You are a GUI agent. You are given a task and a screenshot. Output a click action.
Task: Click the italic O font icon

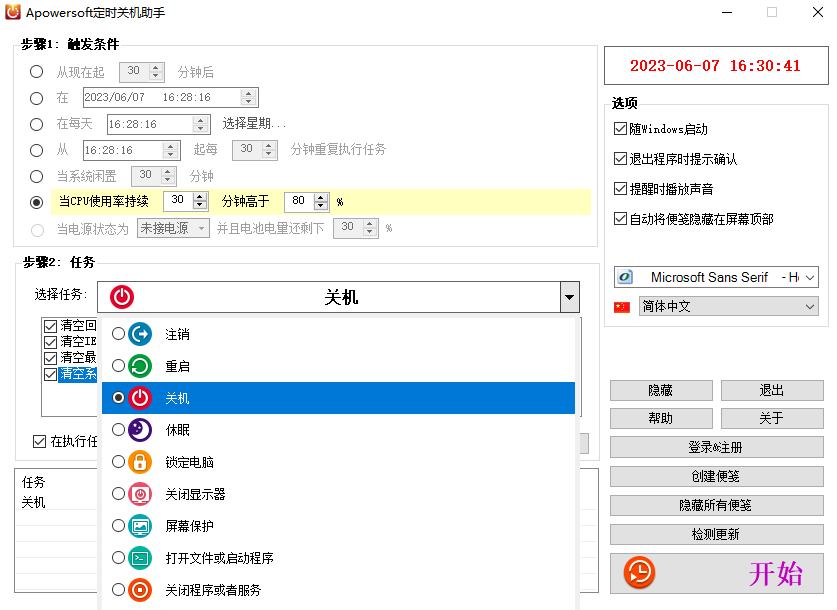(625, 277)
